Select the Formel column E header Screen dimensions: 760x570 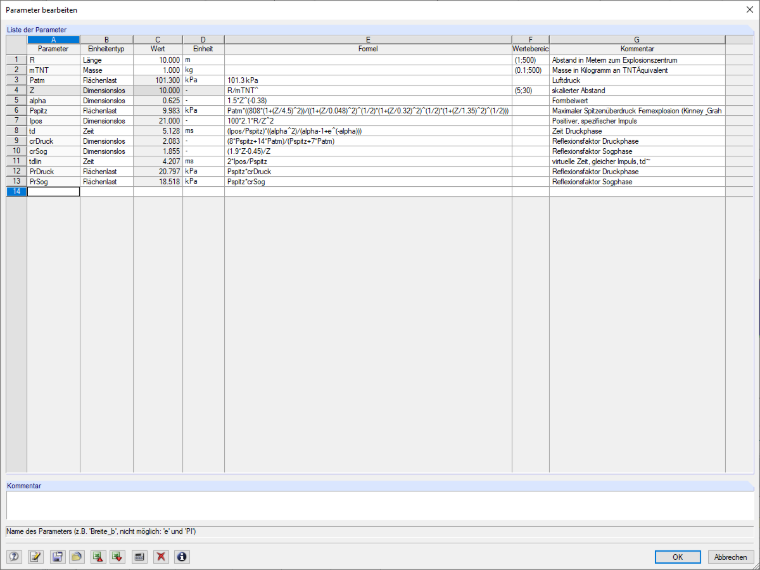pyautogui.click(x=368, y=40)
